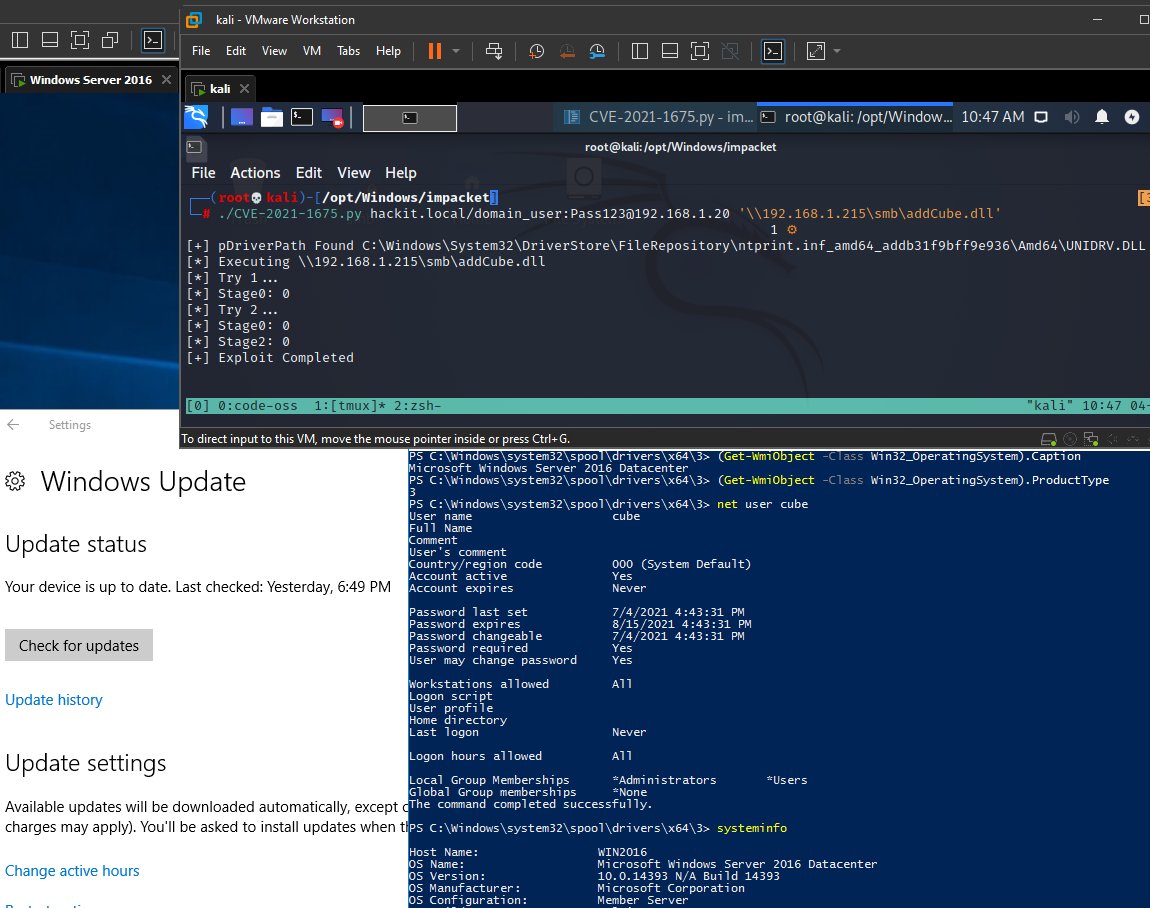This screenshot has height=908, width=1150.
Task: Click the Unity mode icon in kali toolbar
Action: tap(730, 51)
